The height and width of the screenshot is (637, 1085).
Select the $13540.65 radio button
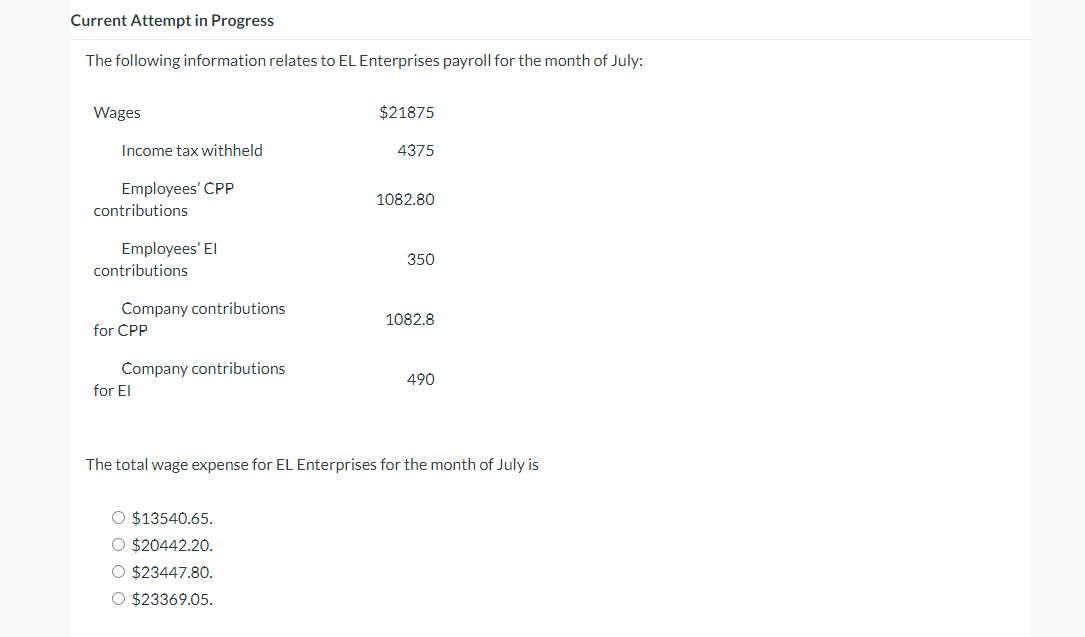click(118, 517)
